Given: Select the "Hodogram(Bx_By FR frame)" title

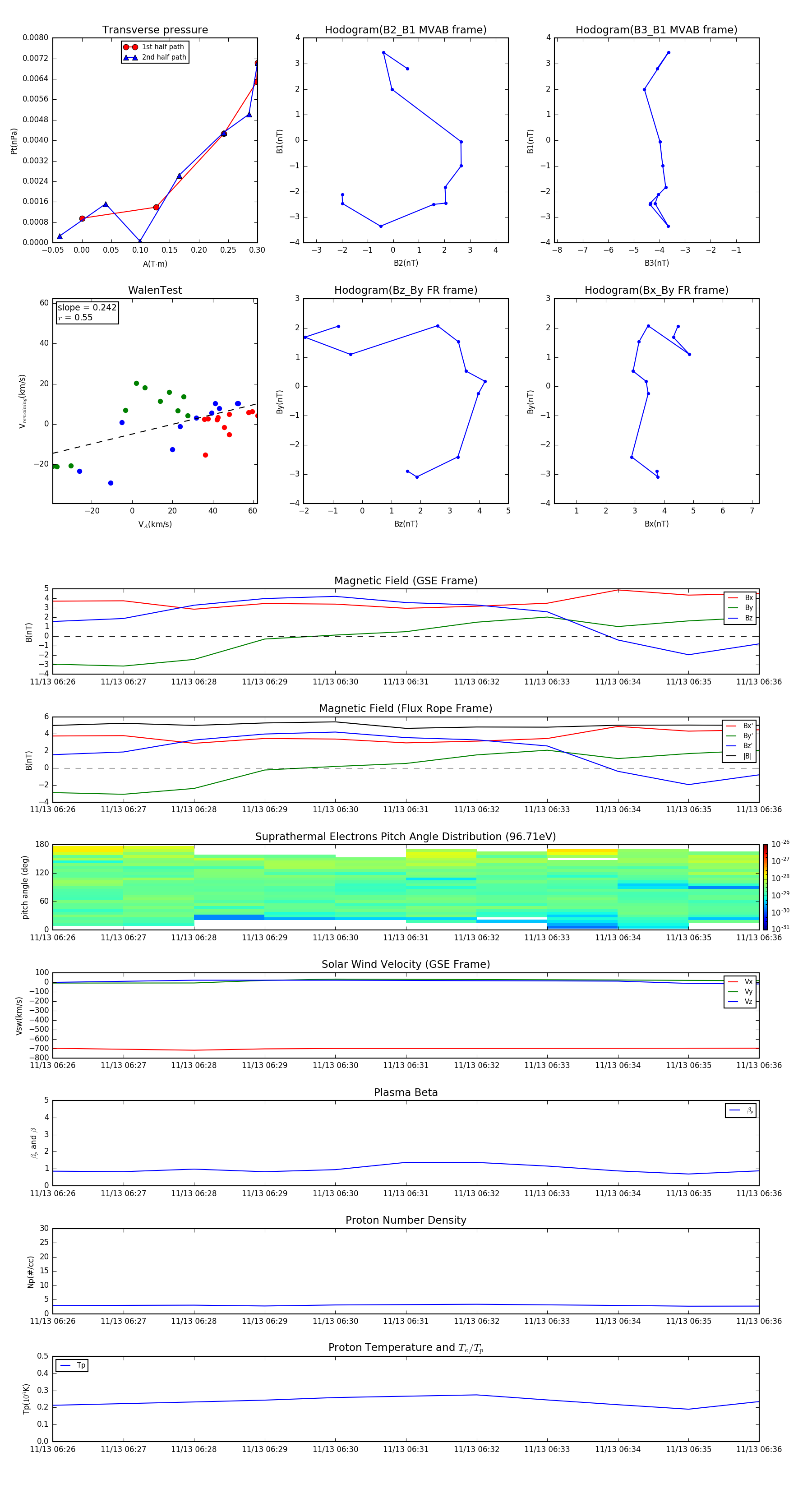Looking at the screenshot, I should tap(656, 290).
